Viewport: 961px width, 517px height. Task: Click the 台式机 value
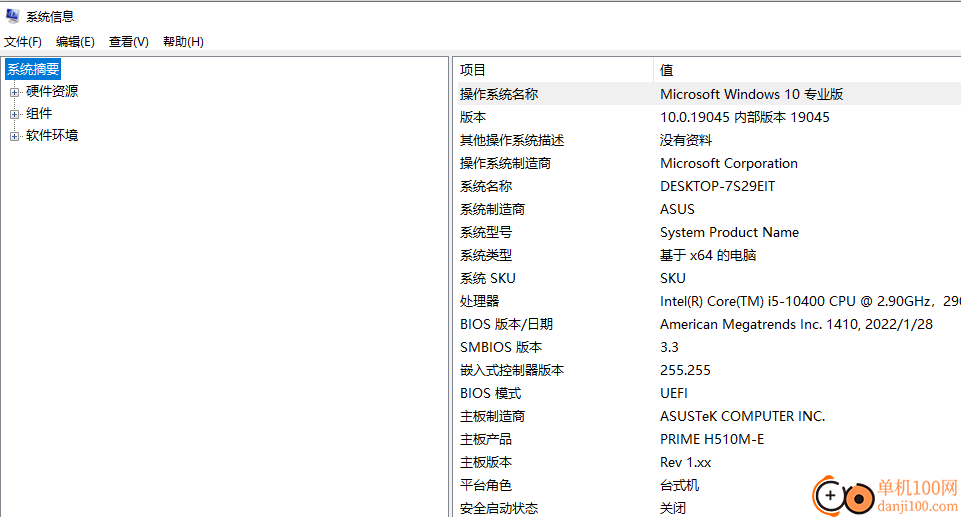(x=679, y=485)
